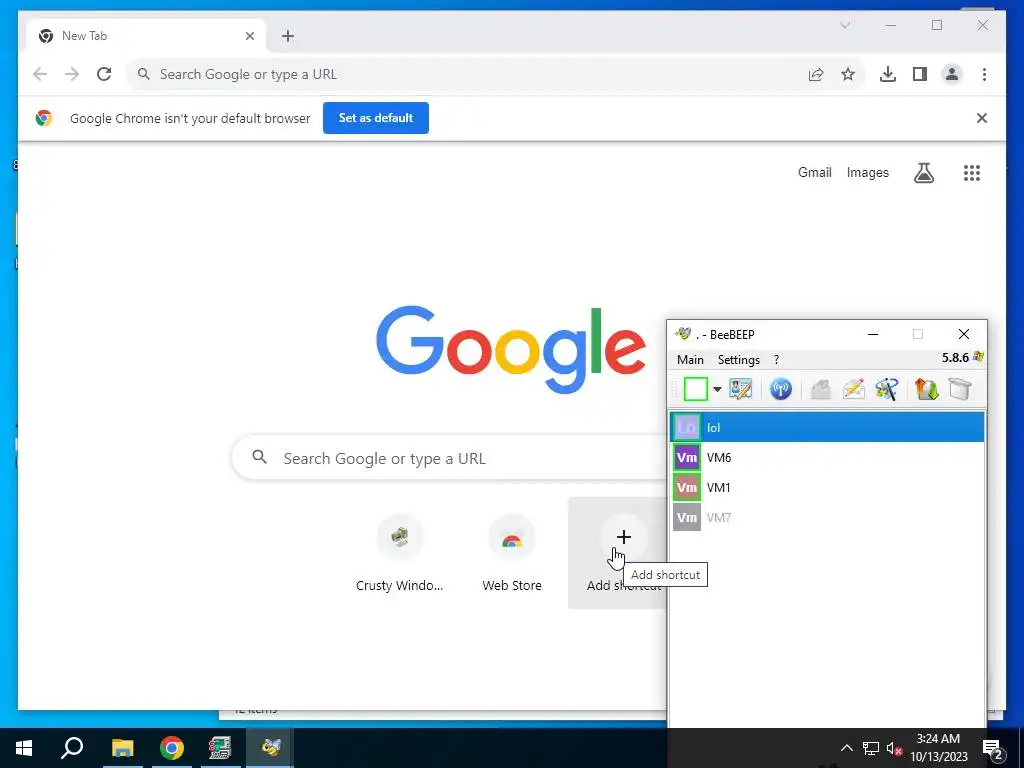Focus the Chrome address bar
Image resolution: width=1024 pixels, height=768 pixels.
tap(470, 74)
